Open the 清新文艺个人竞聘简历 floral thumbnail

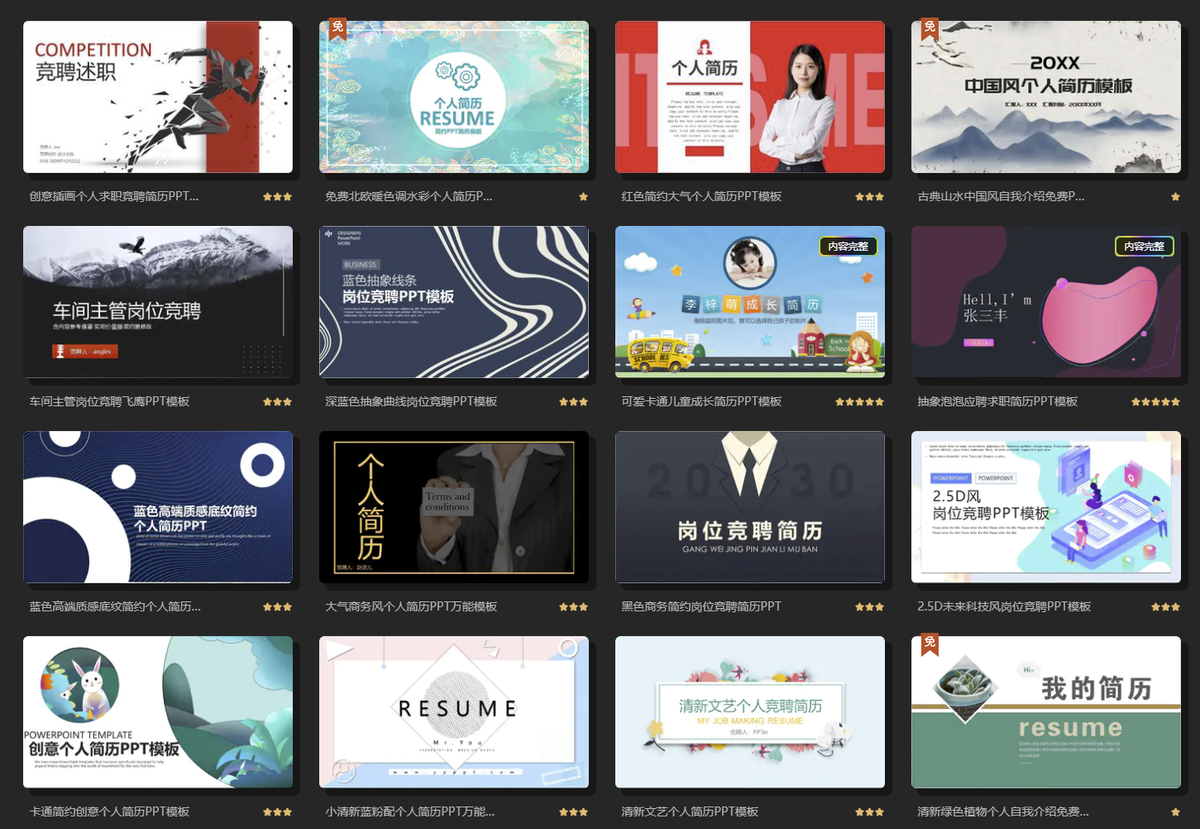click(750, 712)
